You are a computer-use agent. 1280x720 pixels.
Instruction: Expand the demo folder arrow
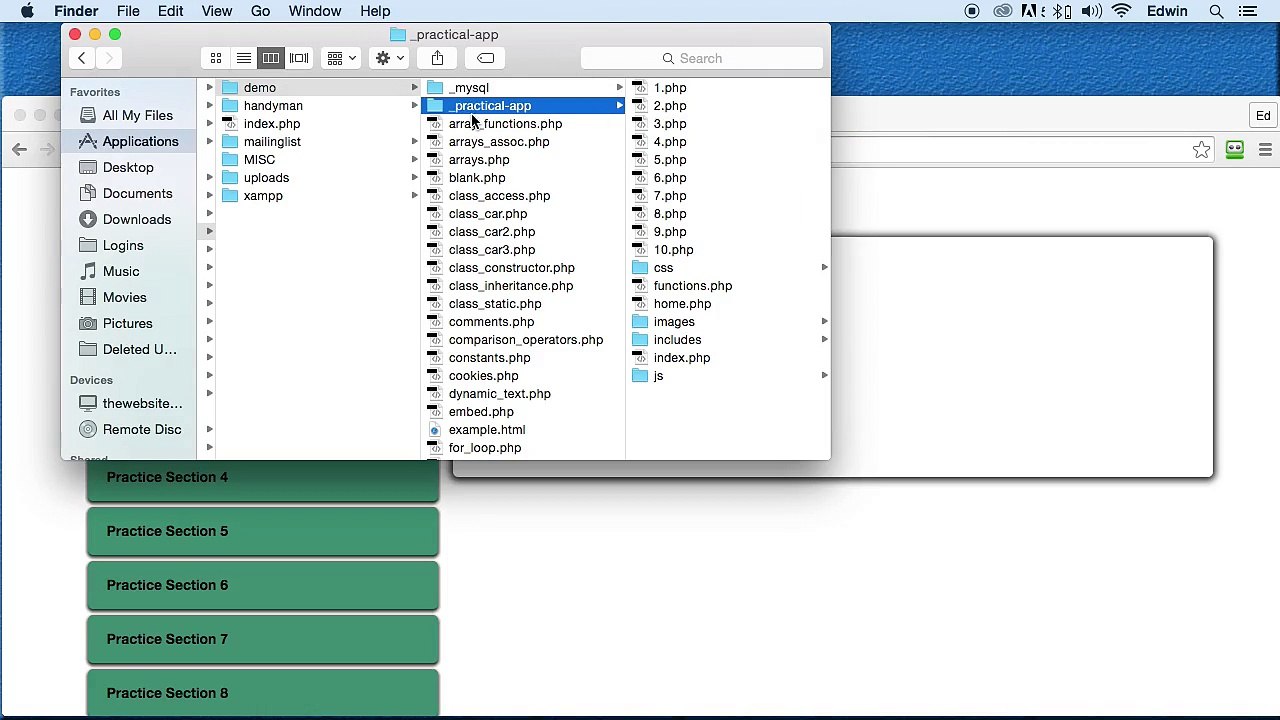coord(414,88)
